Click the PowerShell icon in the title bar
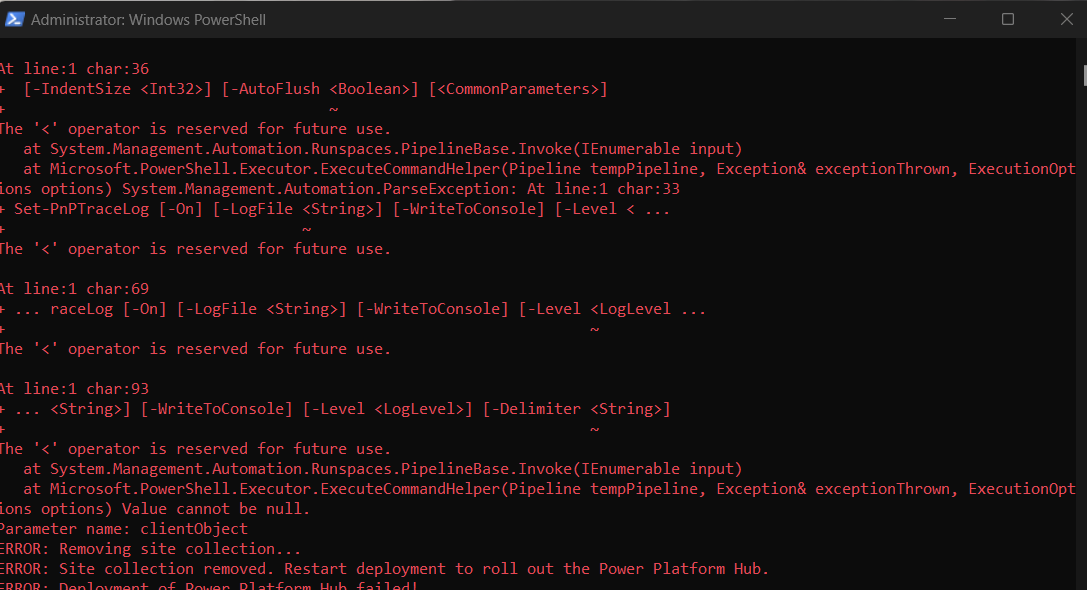 (15, 18)
